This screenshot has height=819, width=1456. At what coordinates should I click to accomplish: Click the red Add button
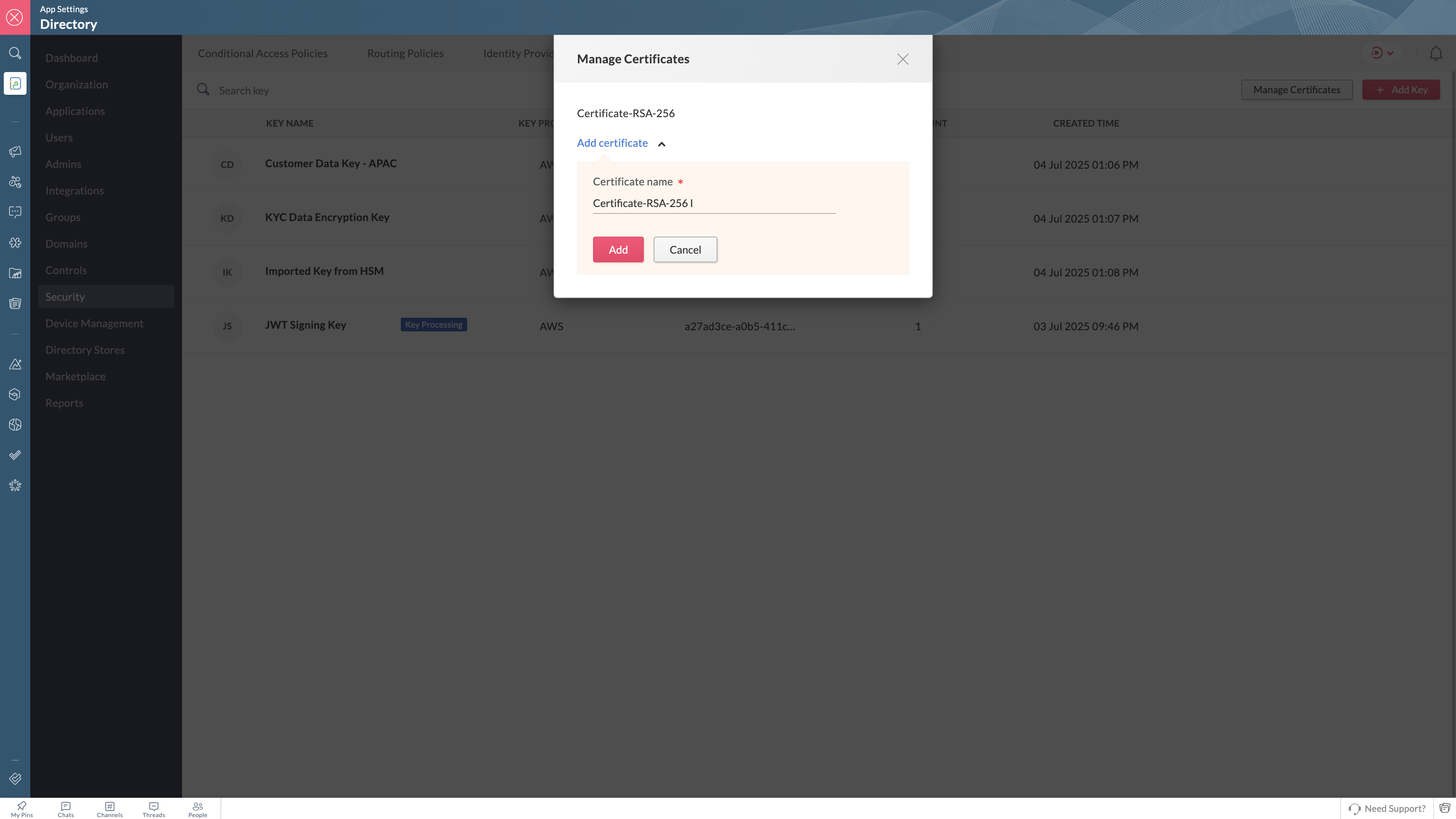618,249
